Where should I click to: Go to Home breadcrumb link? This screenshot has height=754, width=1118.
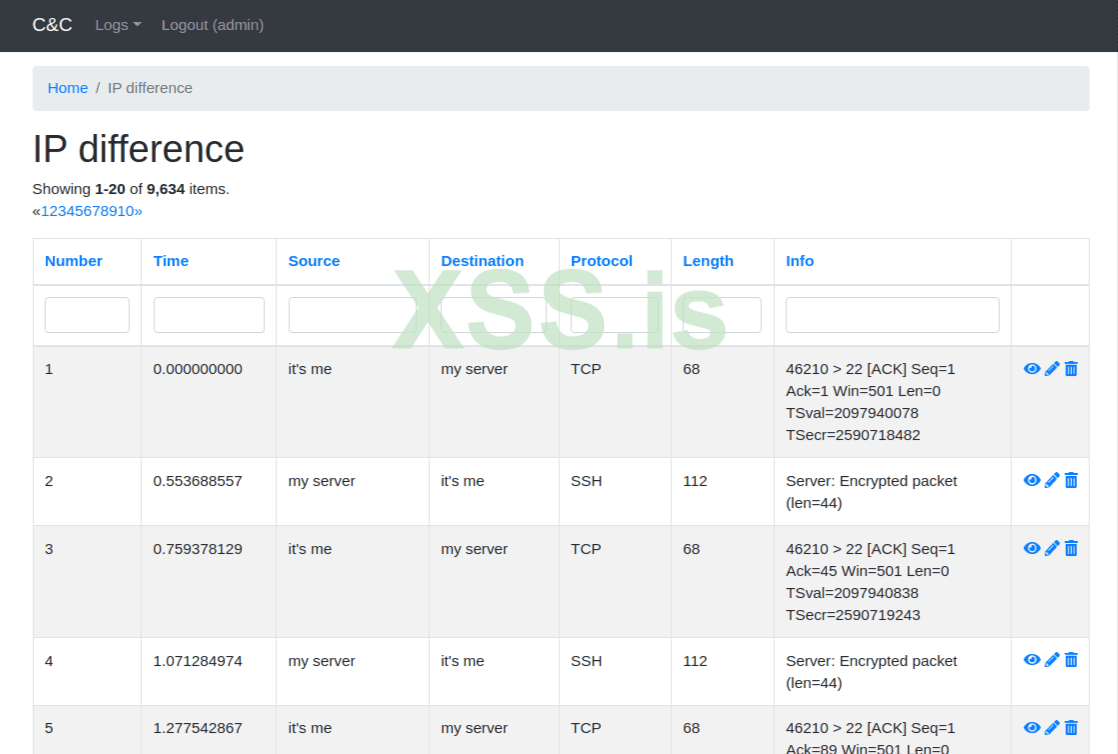(68, 88)
